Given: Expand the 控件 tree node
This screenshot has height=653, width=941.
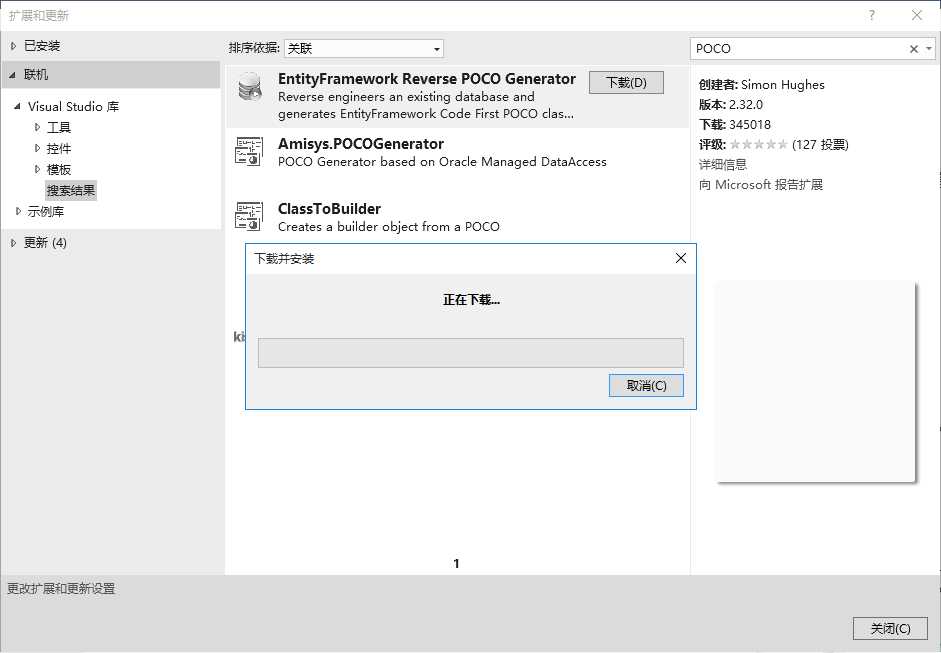Looking at the screenshot, I should coord(37,148).
